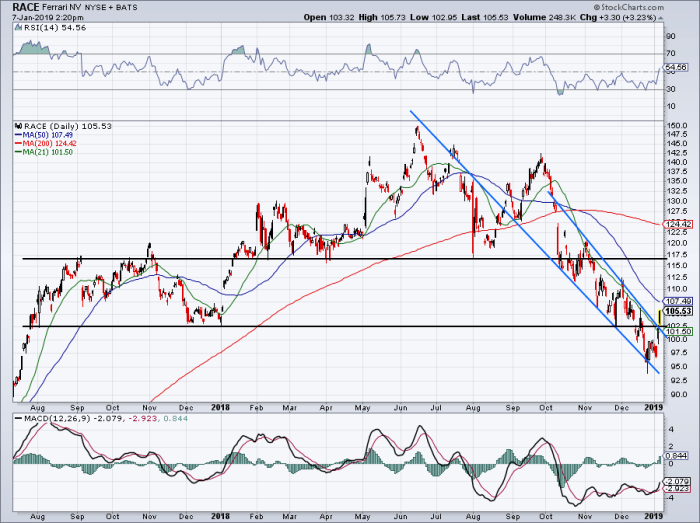Click the RSI(14) legend icon
Viewport: 700px width, 523px height.
pos(18,28)
